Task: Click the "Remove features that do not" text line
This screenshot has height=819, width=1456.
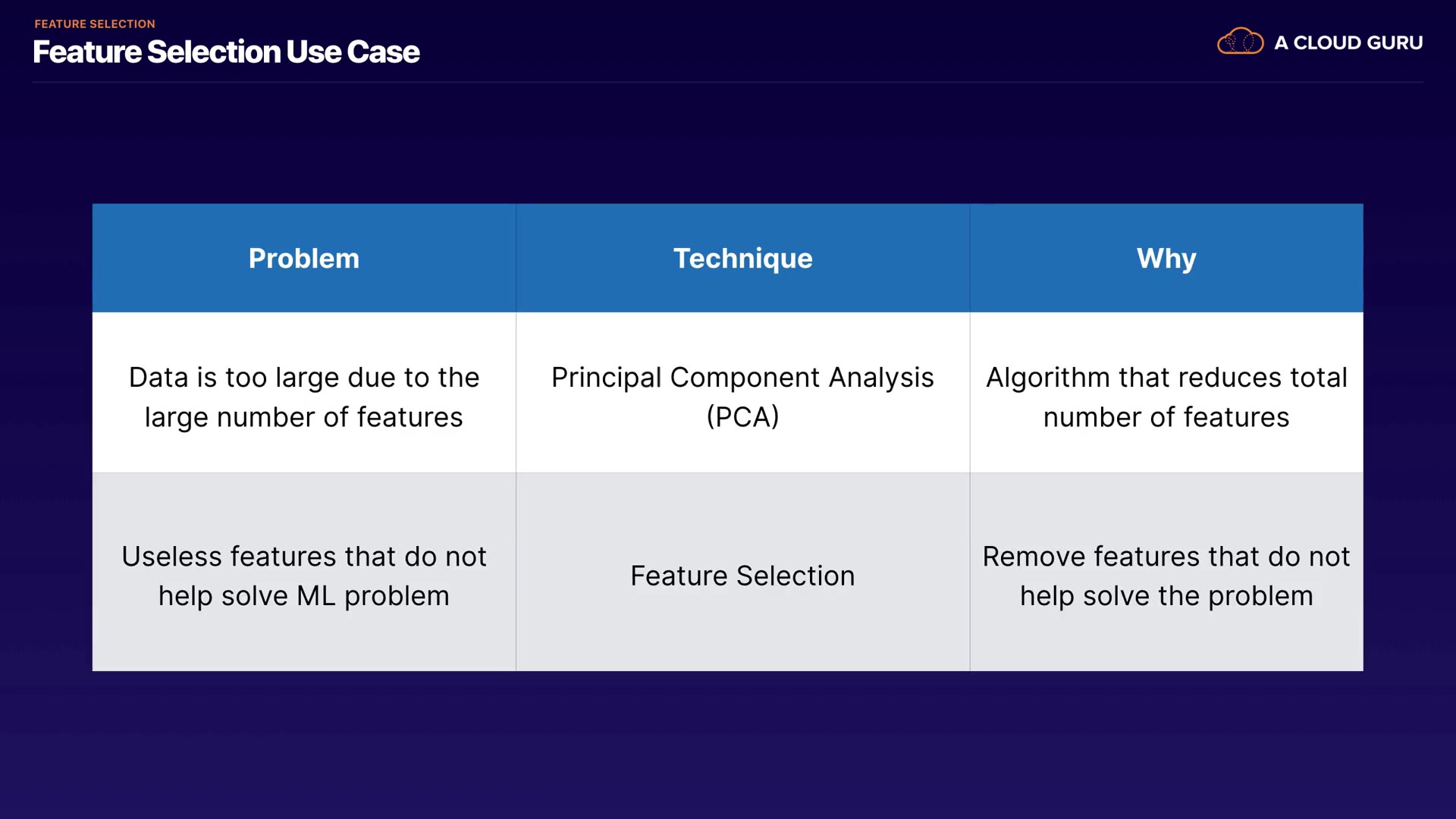Action: pyautogui.click(x=1166, y=557)
